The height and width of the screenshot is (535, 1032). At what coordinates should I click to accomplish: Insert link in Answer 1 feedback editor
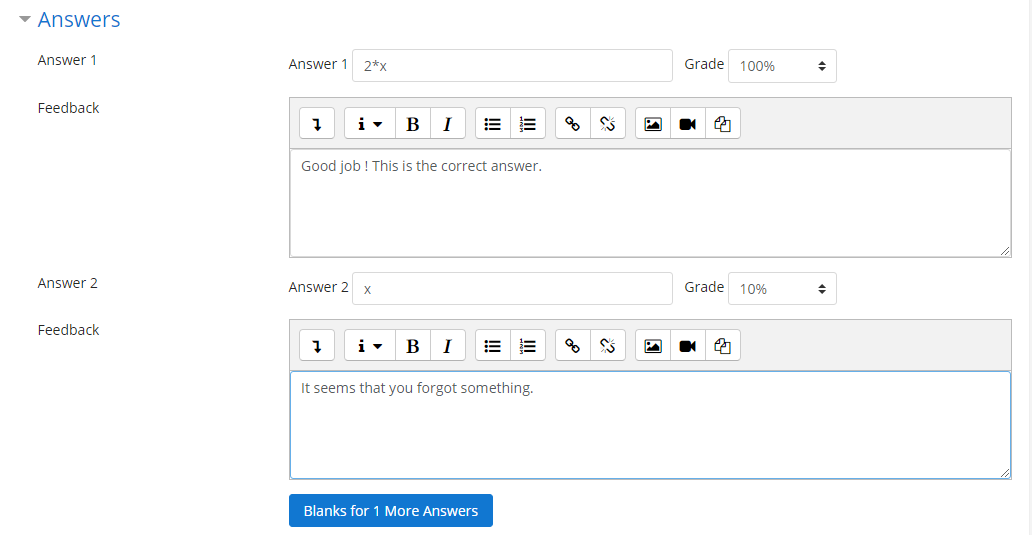(573, 124)
